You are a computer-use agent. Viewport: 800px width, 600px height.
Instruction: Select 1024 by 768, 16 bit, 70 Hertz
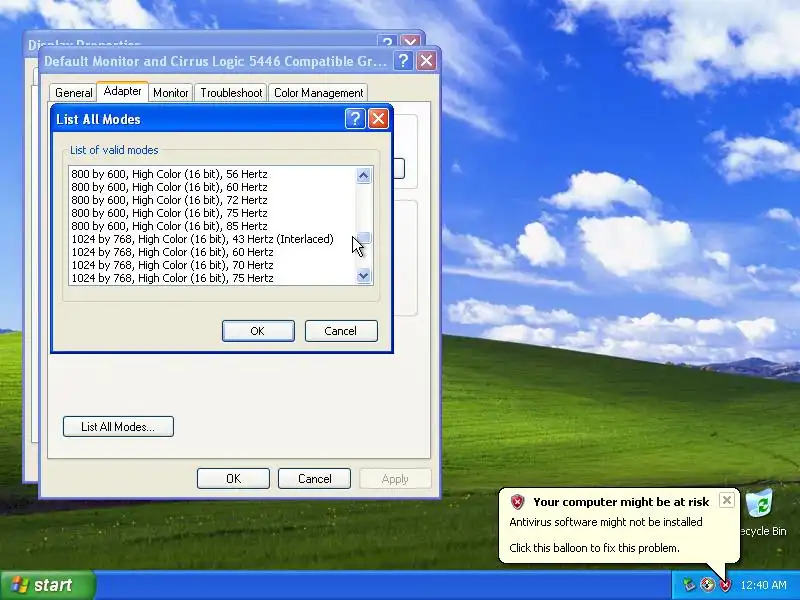click(x=212, y=265)
